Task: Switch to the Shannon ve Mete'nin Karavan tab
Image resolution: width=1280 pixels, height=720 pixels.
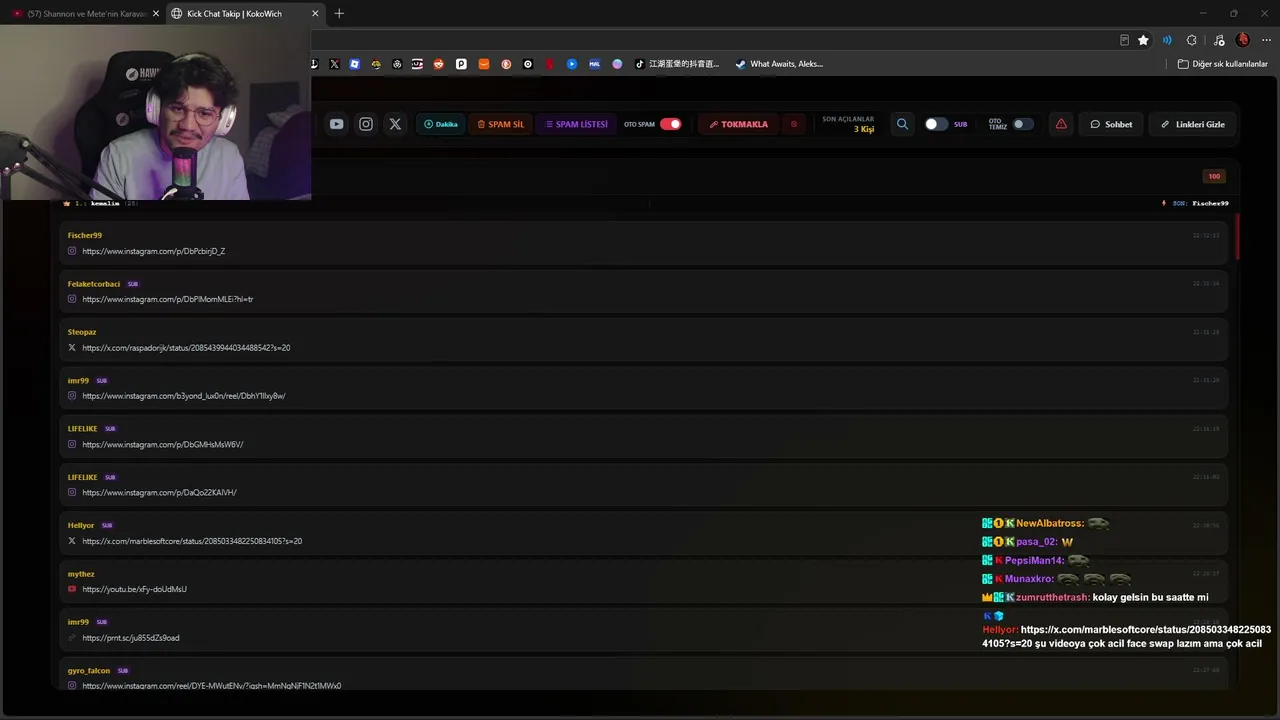Action: [x=86, y=13]
